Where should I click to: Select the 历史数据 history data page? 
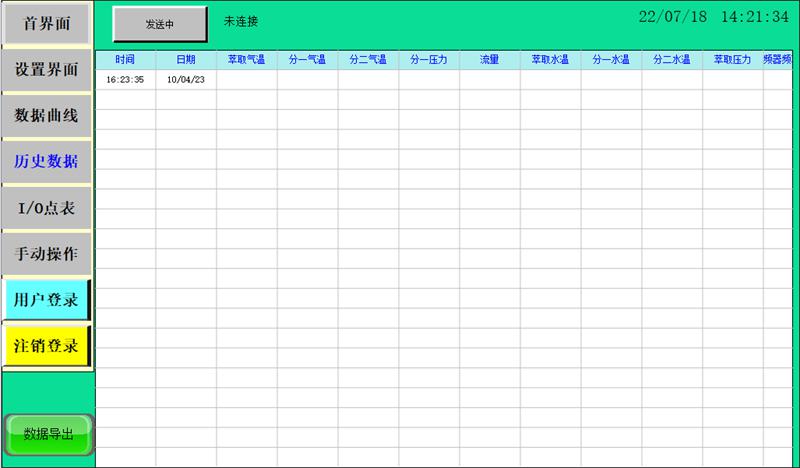[46, 162]
